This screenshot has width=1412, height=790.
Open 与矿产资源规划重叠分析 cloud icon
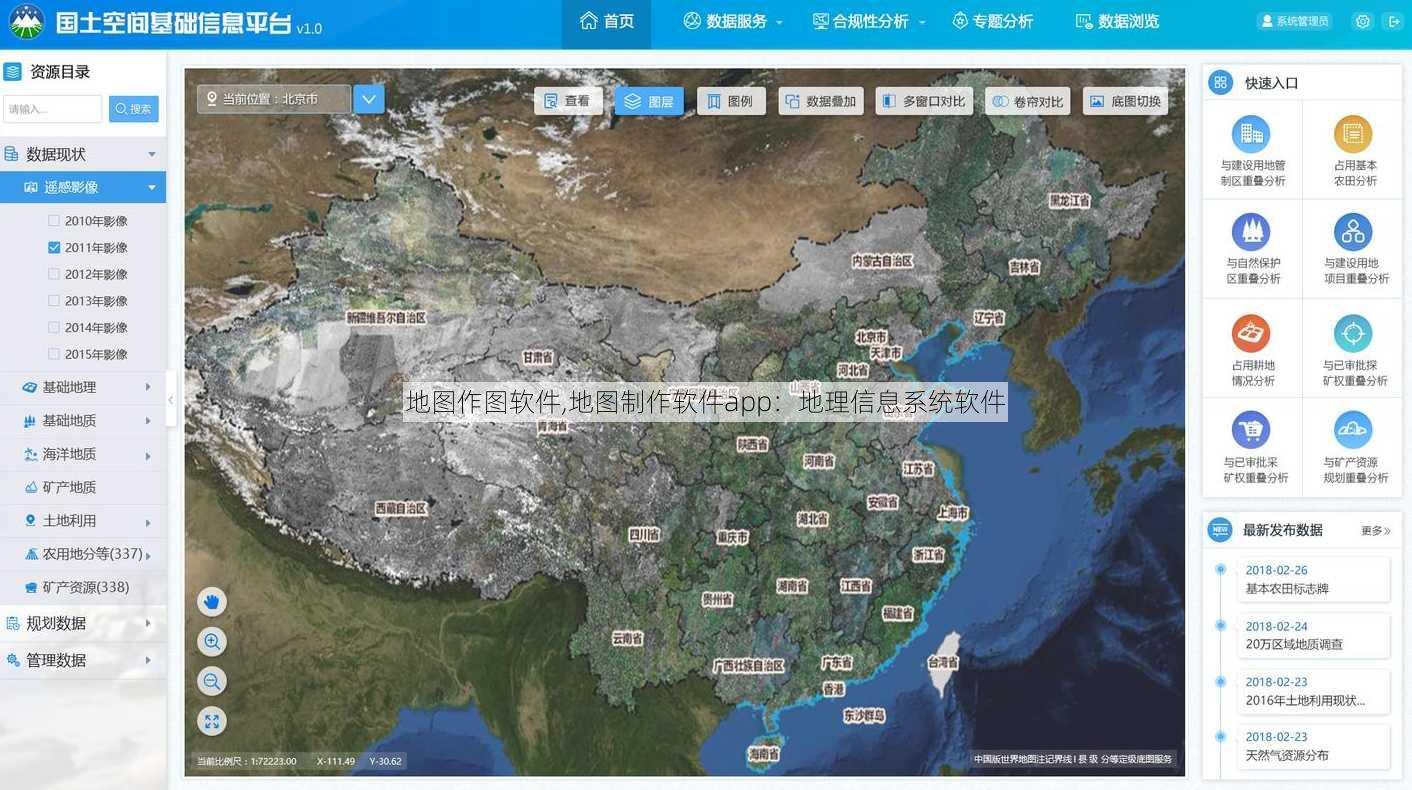point(1352,430)
